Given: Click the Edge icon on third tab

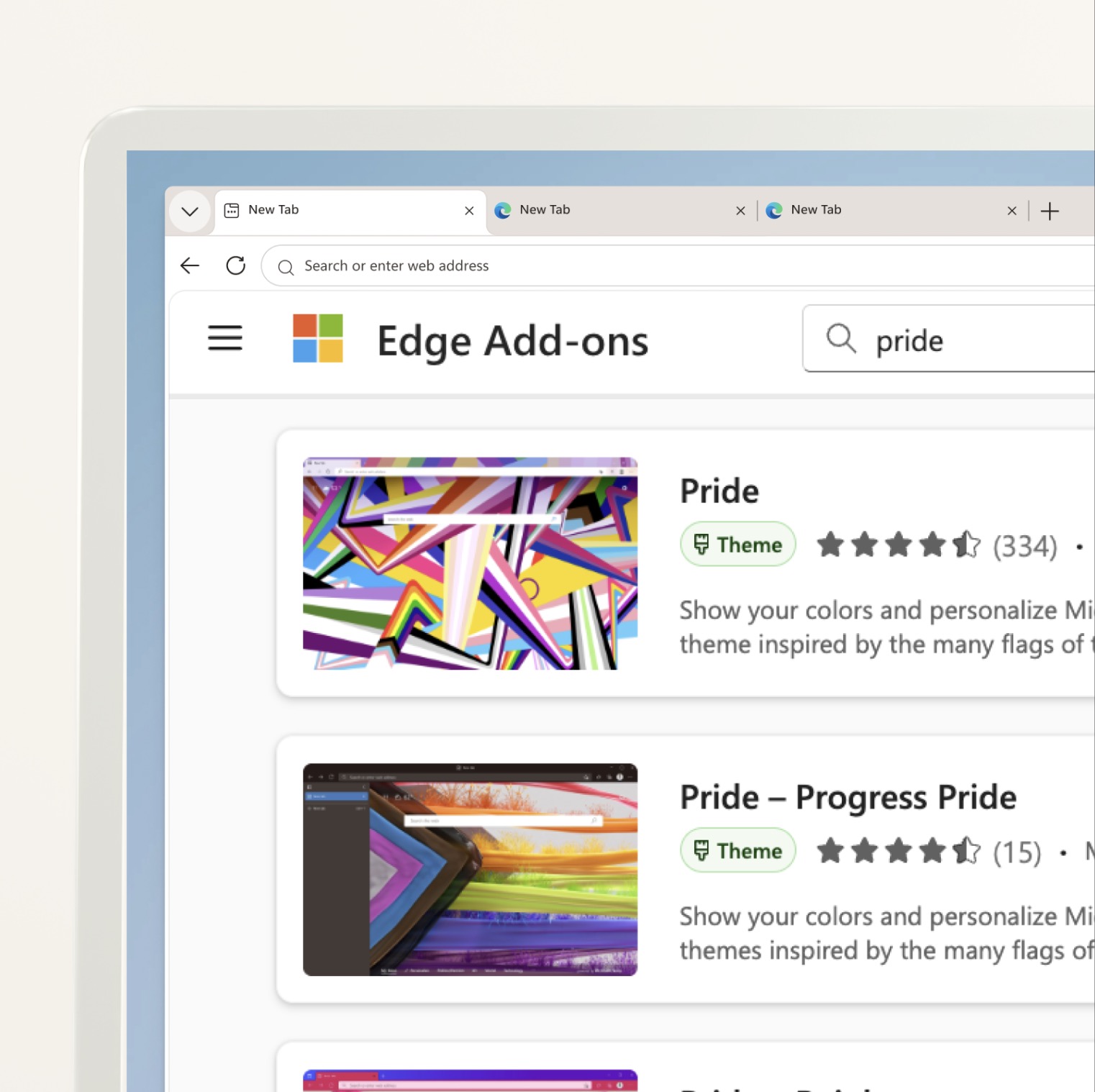Looking at the screenshot, I should click(x=774, y=210).
